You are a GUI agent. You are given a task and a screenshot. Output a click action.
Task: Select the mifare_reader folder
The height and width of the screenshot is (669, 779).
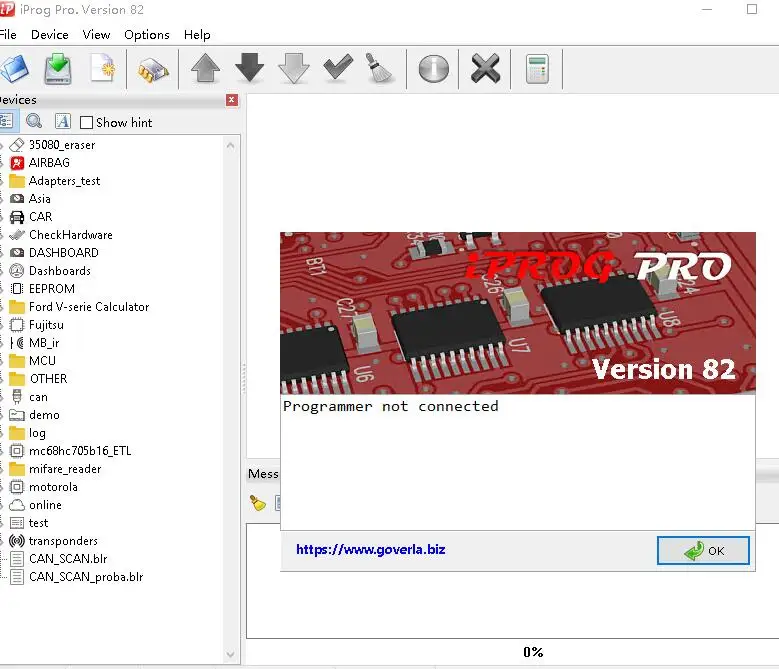(65, 469)
